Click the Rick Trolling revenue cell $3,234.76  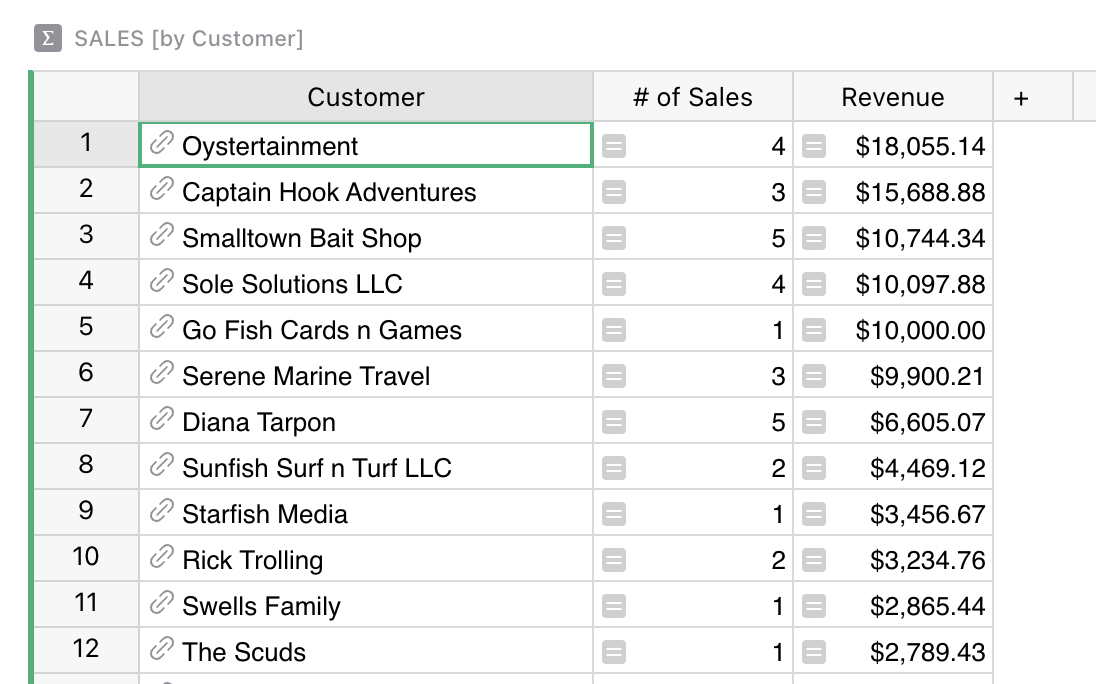tap(893, 560)
